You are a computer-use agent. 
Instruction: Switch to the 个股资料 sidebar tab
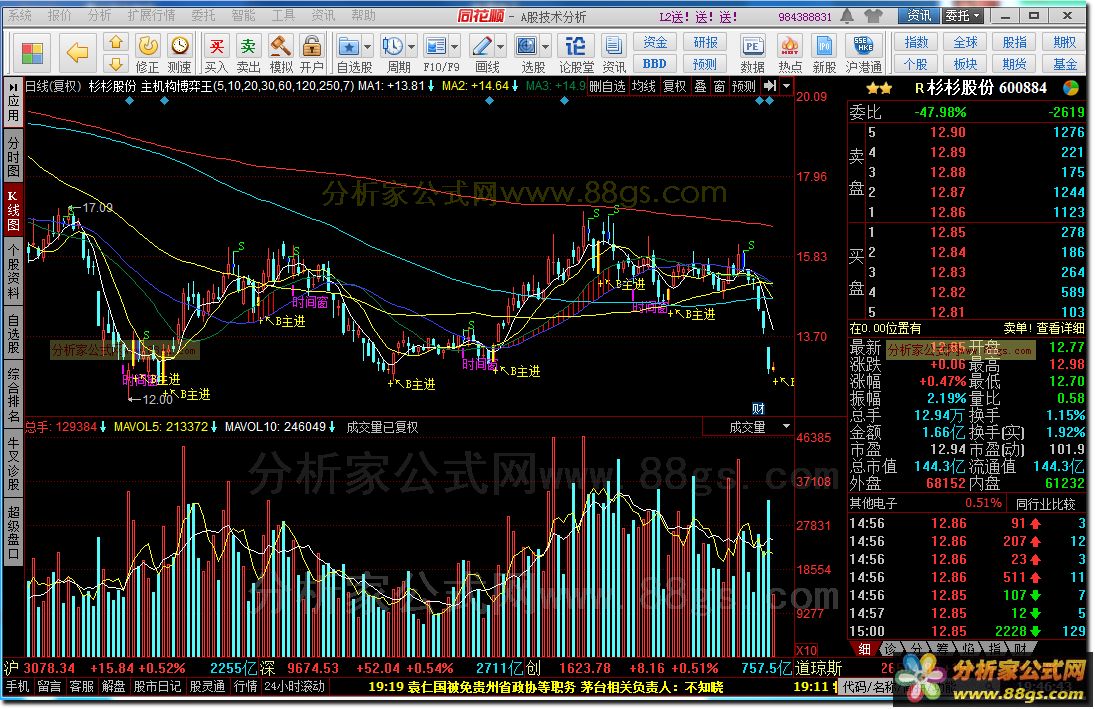(13, 271)
